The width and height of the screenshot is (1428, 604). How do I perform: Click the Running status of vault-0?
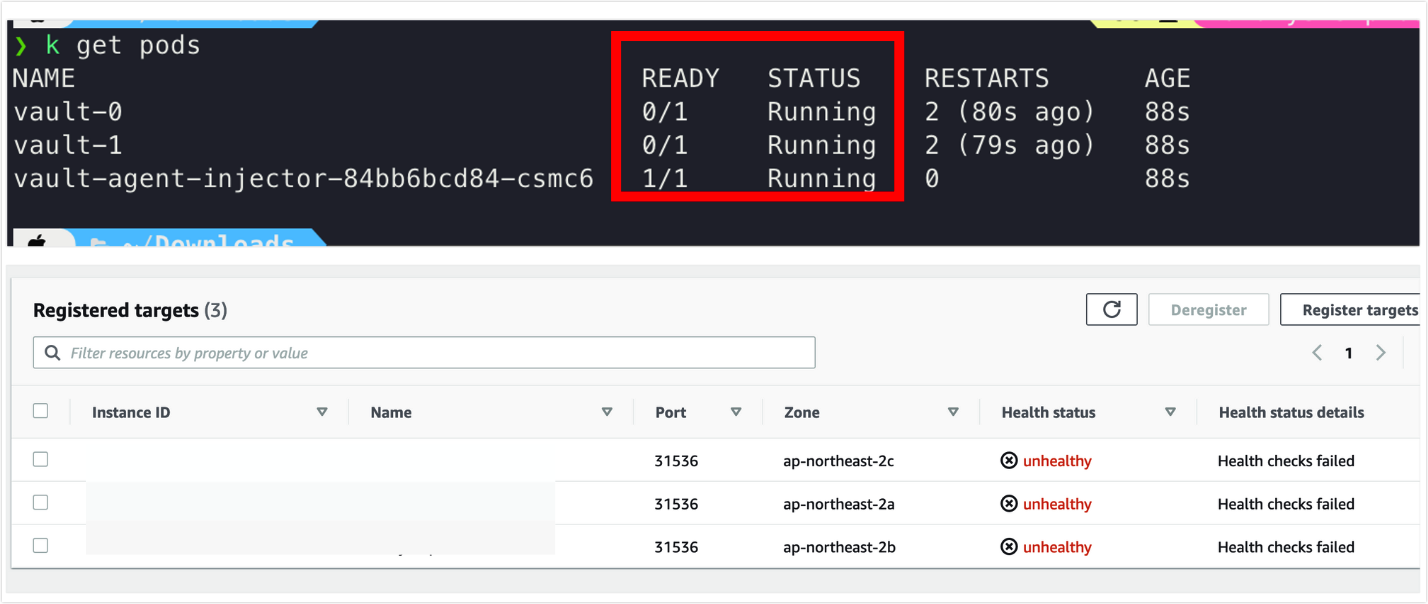(x=822, y=113)
